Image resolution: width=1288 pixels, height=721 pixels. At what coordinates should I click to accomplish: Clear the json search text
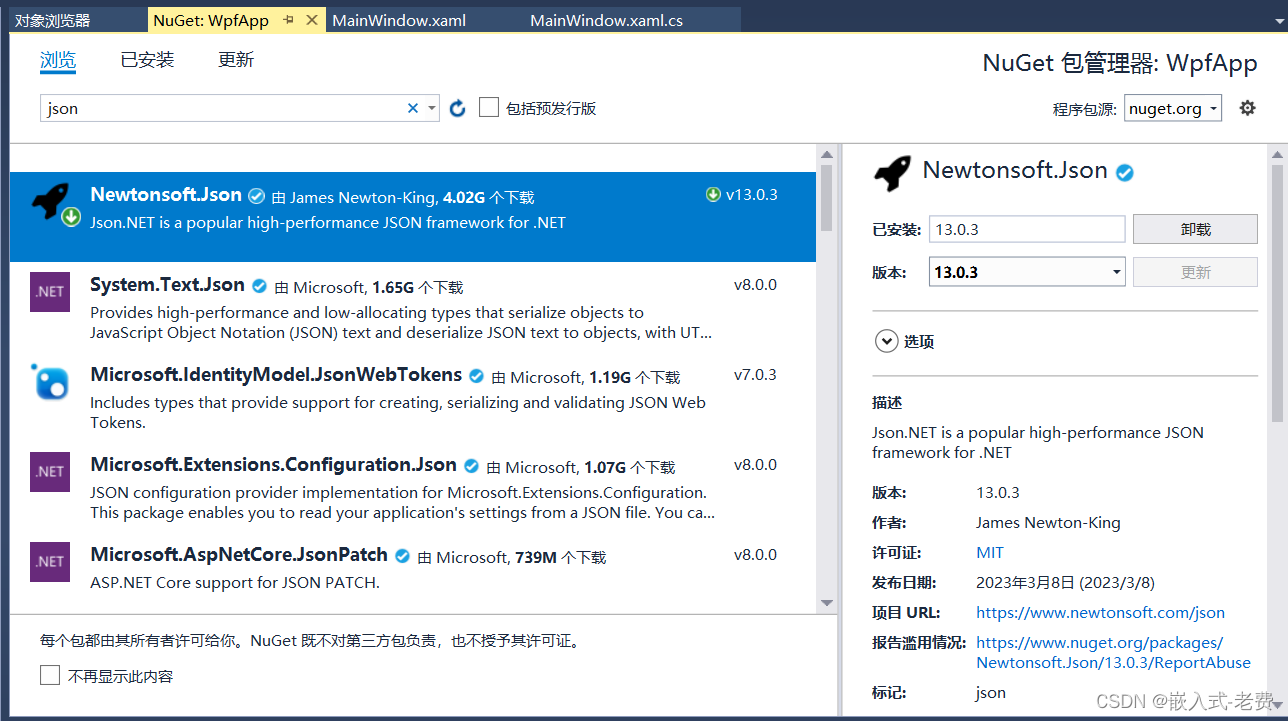coord(413,108)
